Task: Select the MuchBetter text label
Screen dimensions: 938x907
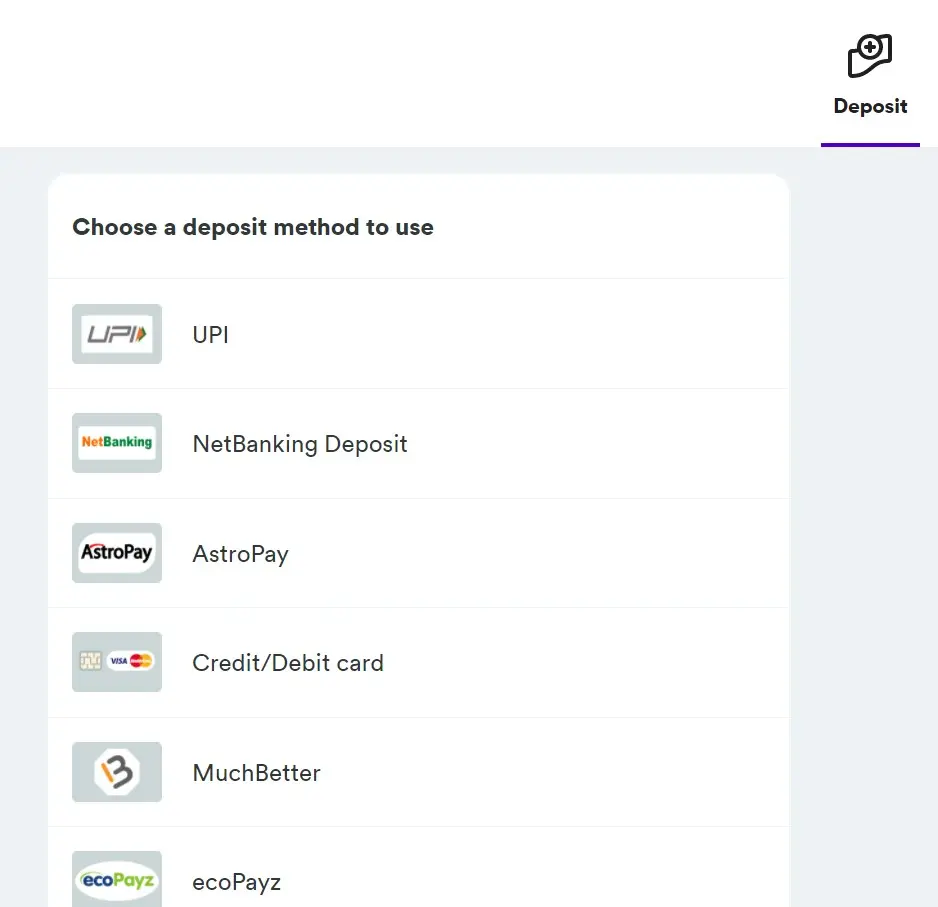Action: pyautogui.click(x=256, y=773)
